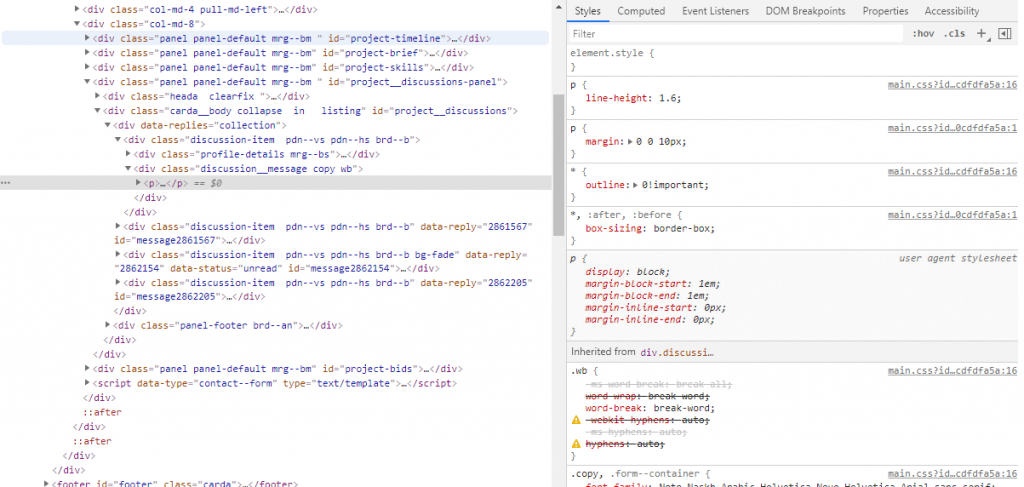Image resolution: width=1024 pixels, height=487 pixels.
Task: Expand the panel-footer brd--an div
Action: [108, 324]
